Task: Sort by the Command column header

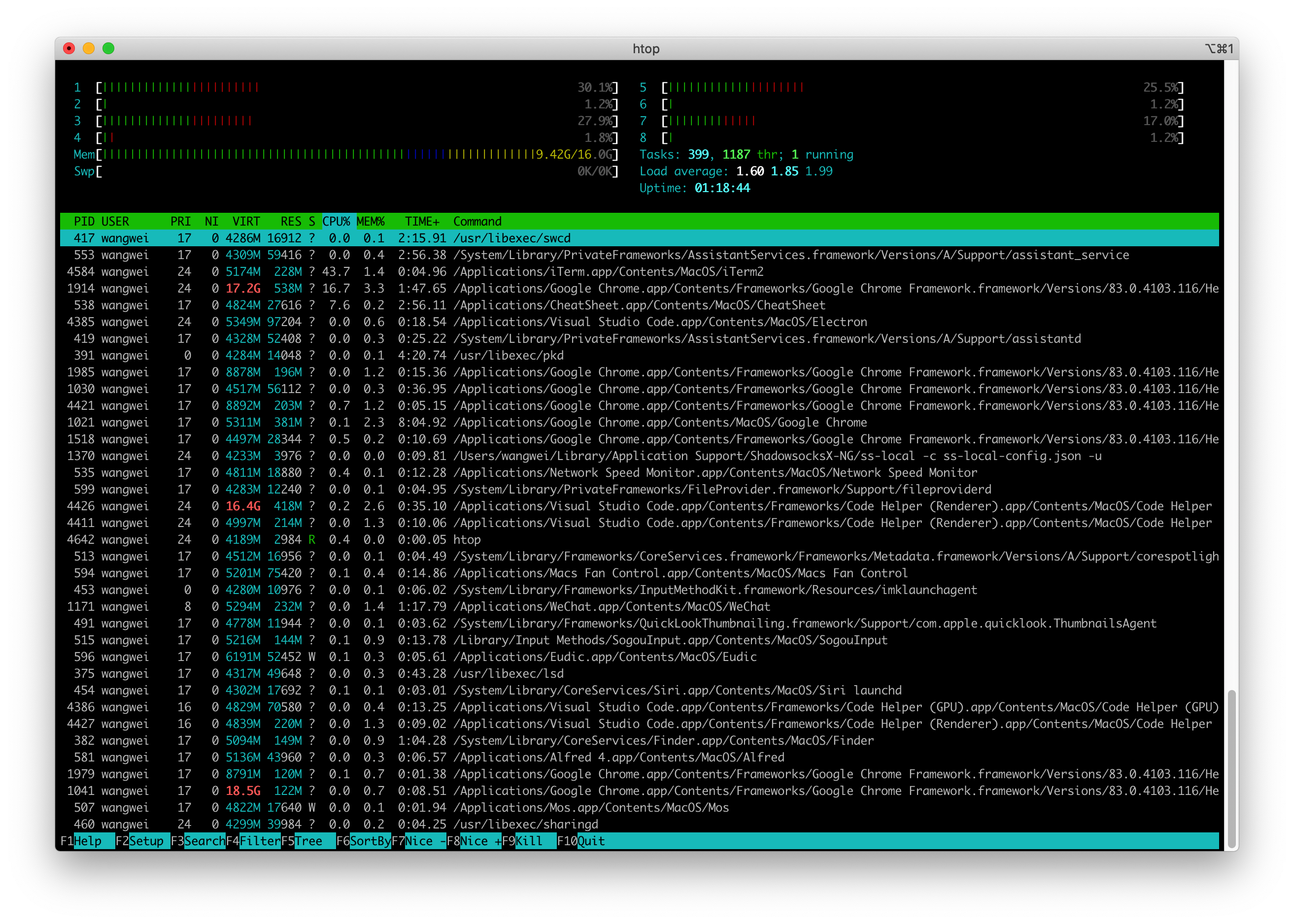Action: (477, 221)
